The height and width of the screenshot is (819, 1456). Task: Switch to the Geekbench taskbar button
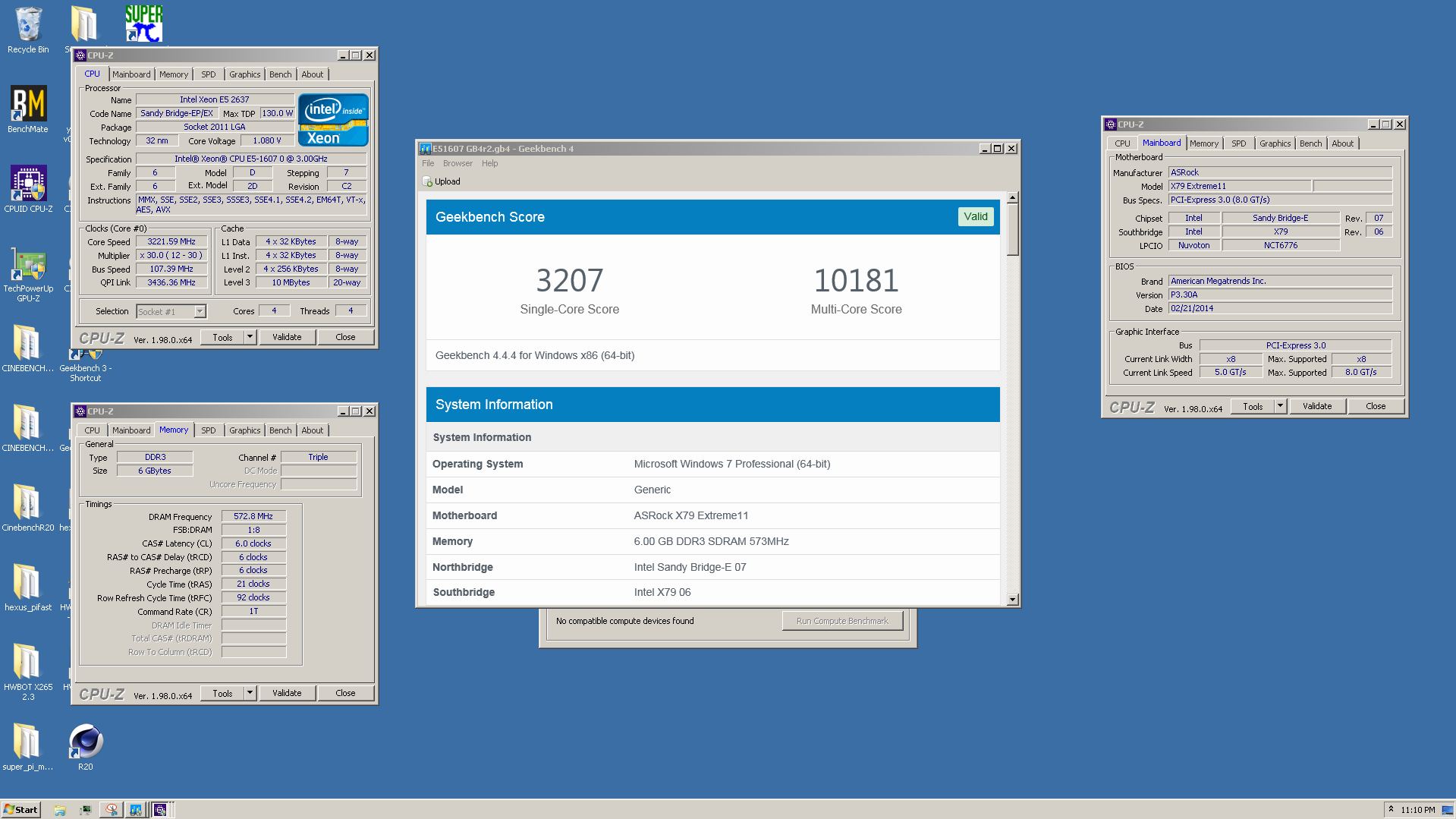136,810
